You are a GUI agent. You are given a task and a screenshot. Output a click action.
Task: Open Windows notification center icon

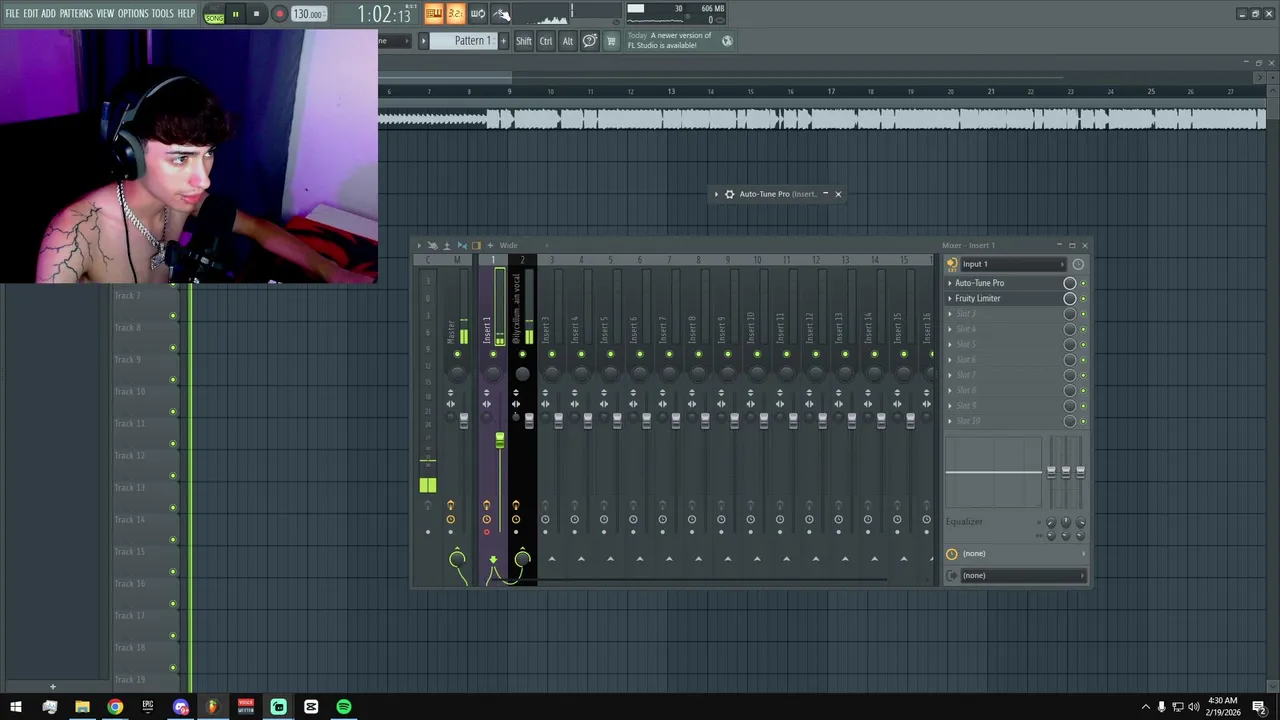[x=1259, y=707]
